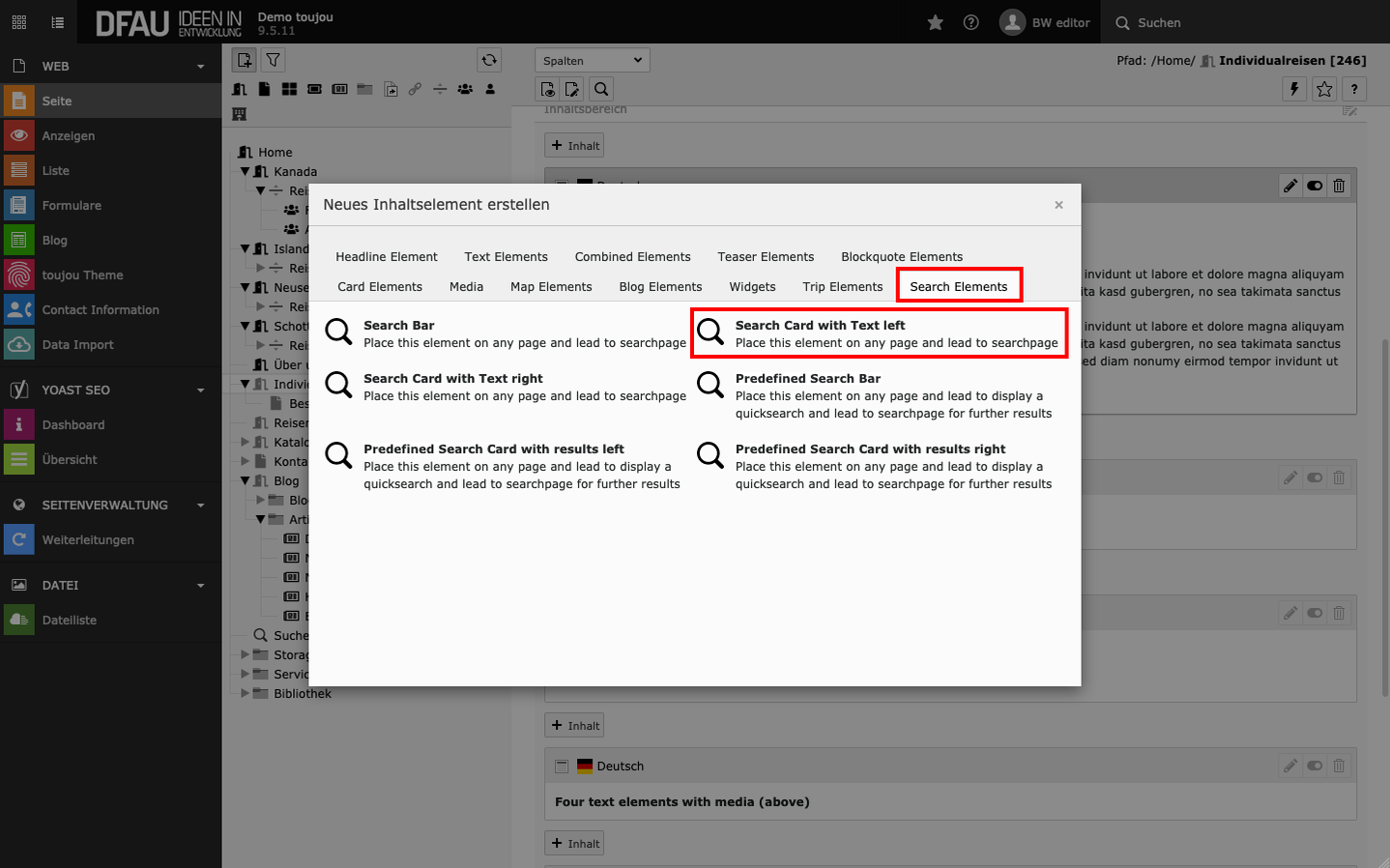Click the pencil edit icon of first content element
Image resolution: width=1390 pixels, height=868 pixels.
pyautogui.click(x=1289, y=186)
